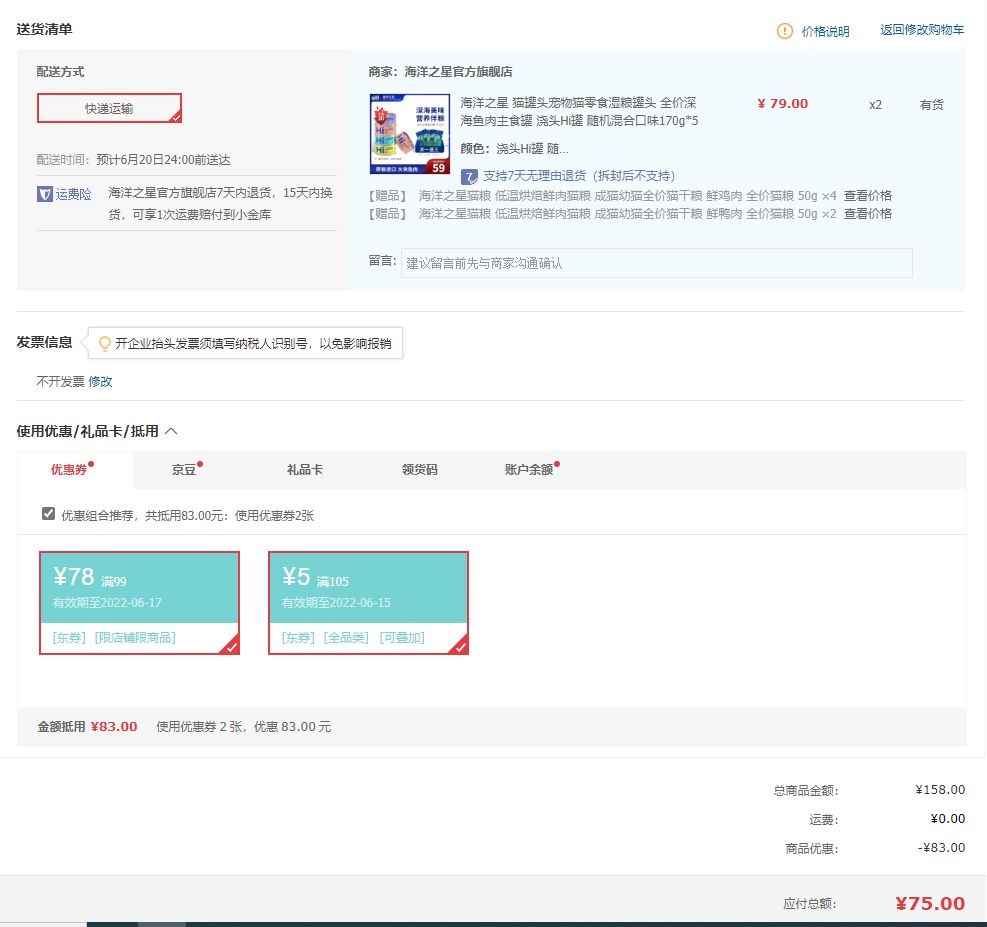Screen dimensions: 987x927
Task: View price of 鲜鸡肉 gift item
Action: coord(867,196)
